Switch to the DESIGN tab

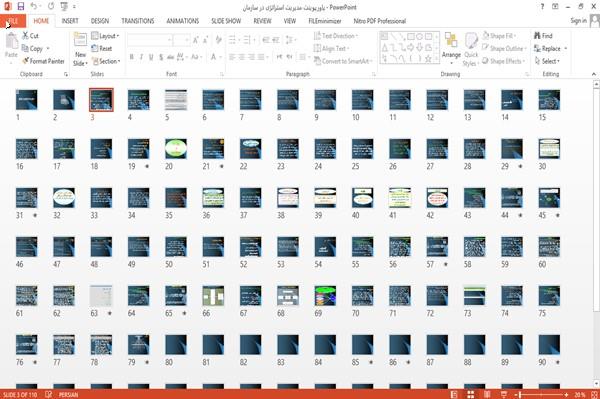[x=100, y=21]
